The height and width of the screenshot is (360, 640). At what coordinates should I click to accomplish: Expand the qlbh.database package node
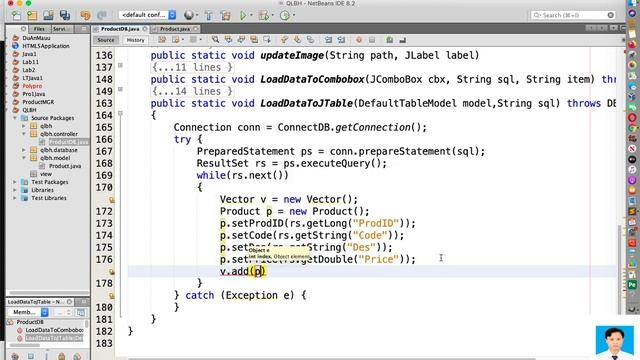click(x=24, y=150)
